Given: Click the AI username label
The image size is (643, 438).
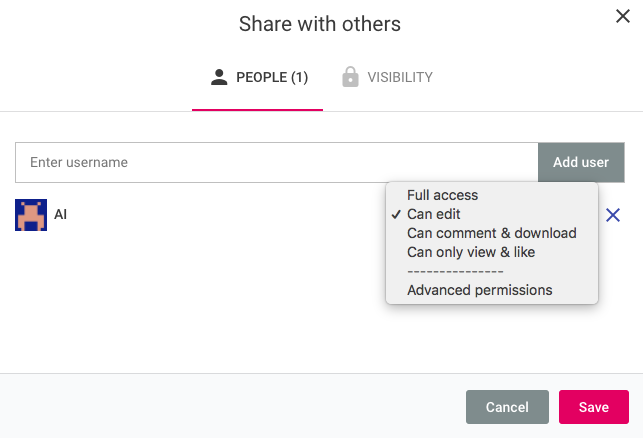Looking at the screenshot, I should click(61, 214).
